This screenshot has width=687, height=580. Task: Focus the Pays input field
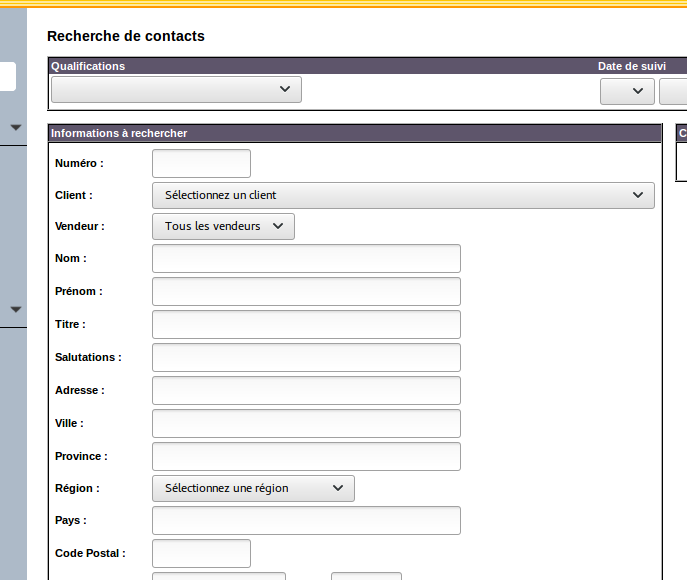(x=306, y=520)
